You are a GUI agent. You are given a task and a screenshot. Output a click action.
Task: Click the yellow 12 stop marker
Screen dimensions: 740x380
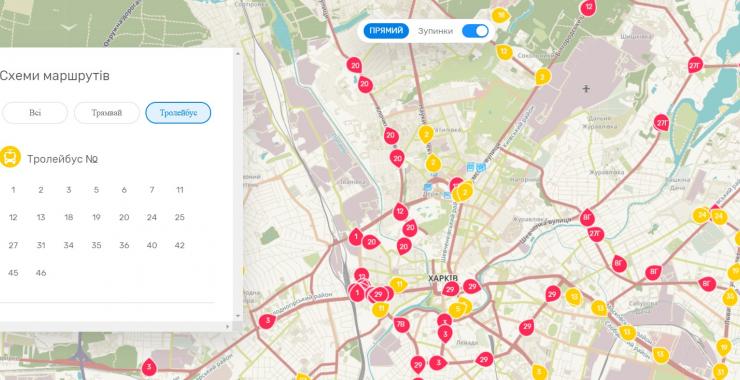tap(505, 51)
